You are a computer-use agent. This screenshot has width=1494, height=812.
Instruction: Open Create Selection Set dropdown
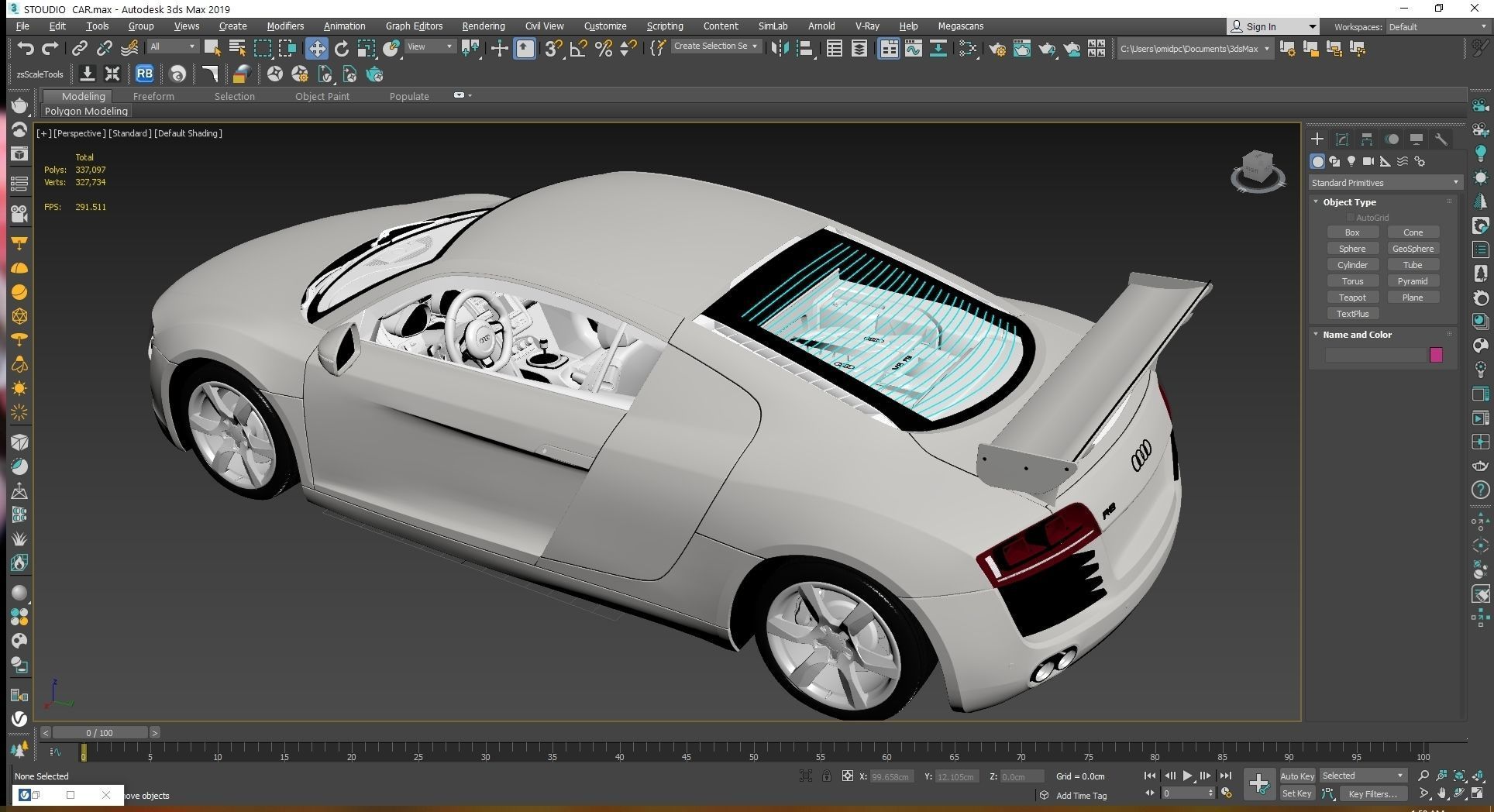(x=715, y=46)
